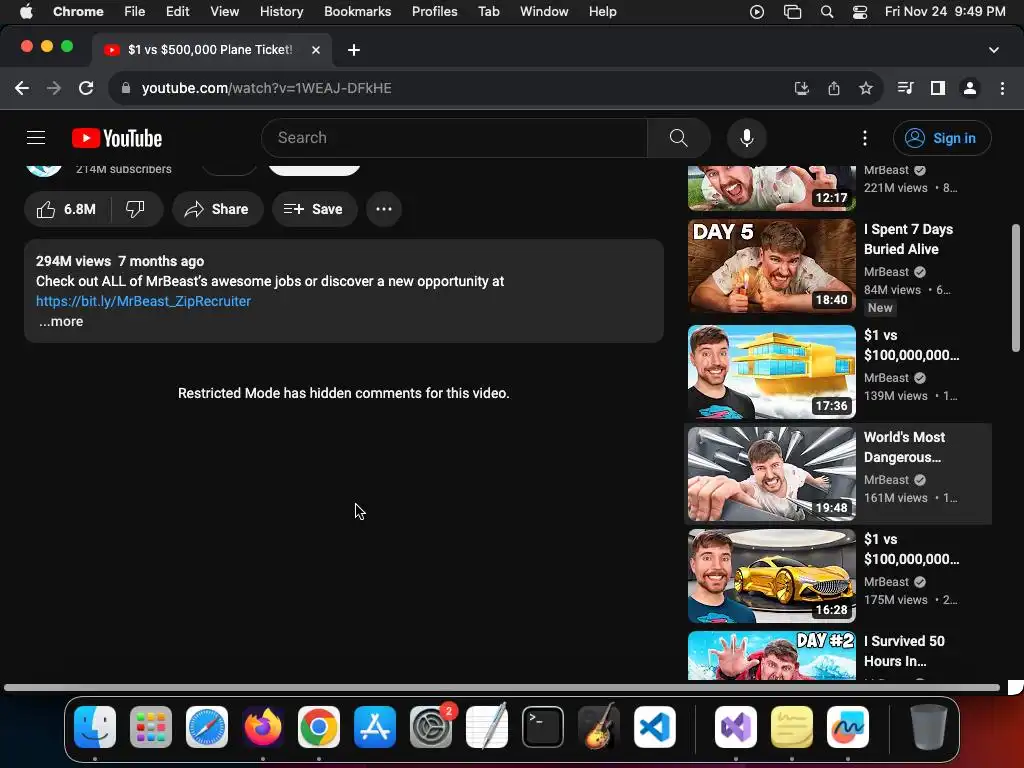Open the Profiles menu
The image size is (1024, 768).
click(x=435, y=12)
